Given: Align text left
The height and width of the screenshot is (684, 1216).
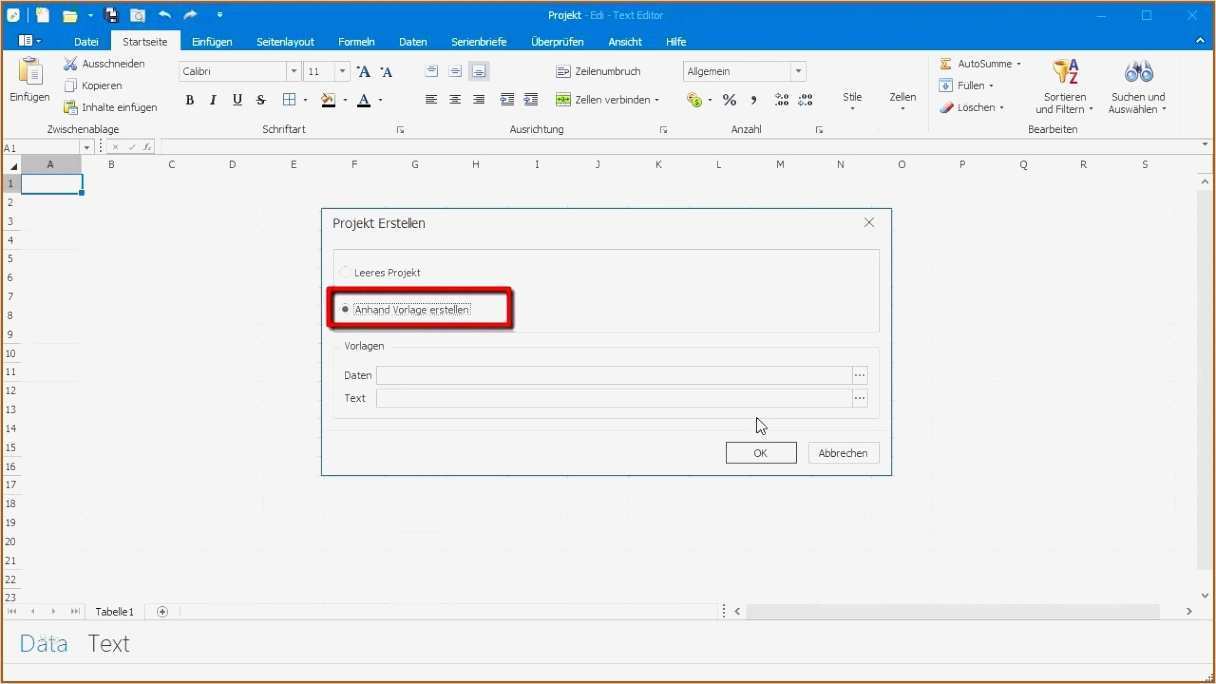Looking at the screenshot, I should point(431,100).
